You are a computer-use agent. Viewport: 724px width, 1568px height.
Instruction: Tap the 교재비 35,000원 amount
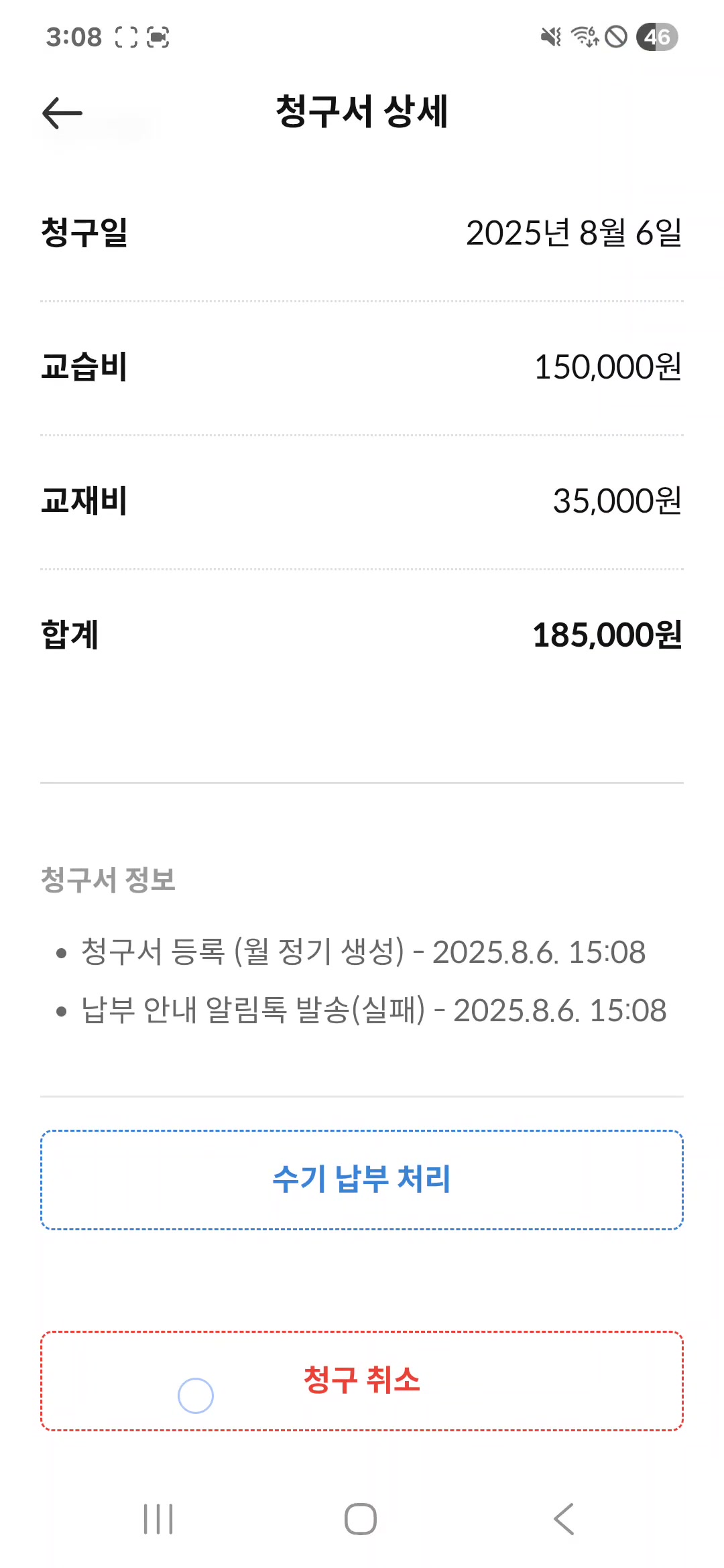pos(617,501)
